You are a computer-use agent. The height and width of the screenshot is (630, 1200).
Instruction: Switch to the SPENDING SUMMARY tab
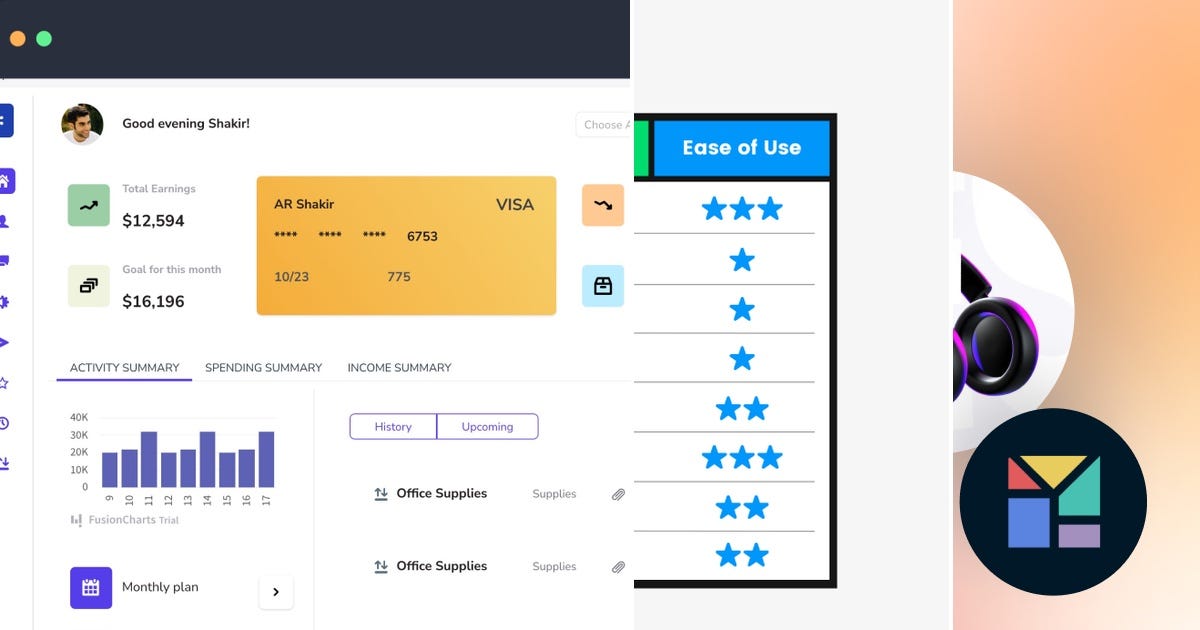[263, 368]
